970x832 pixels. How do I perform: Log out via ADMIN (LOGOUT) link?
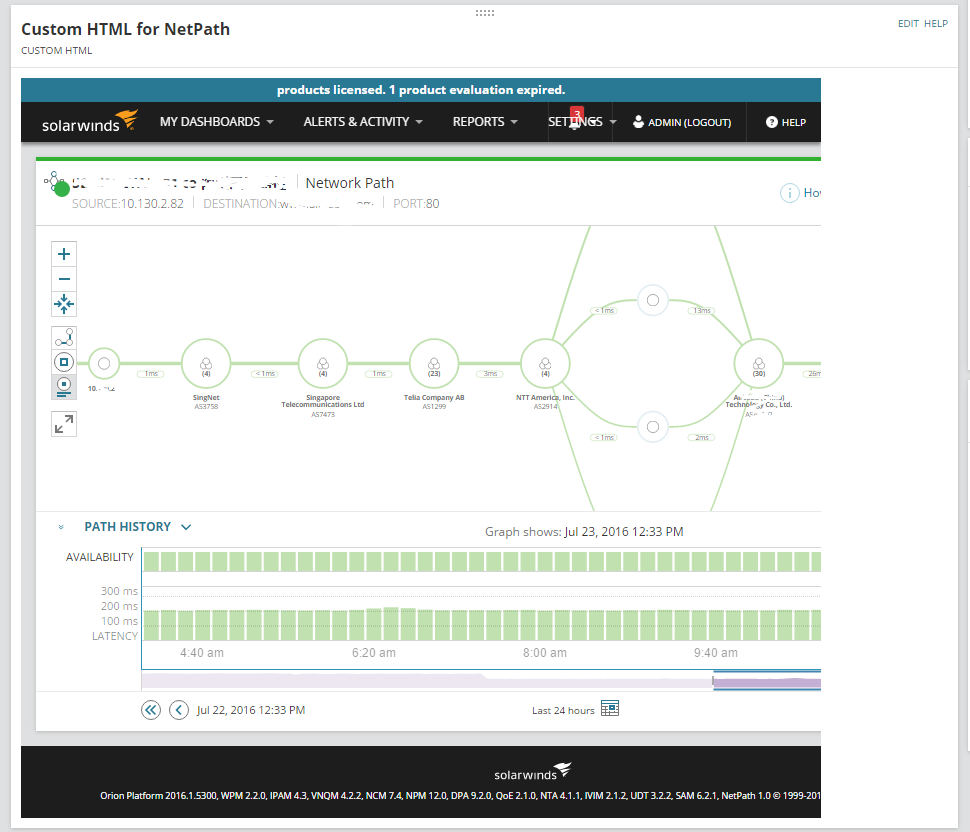[x=689, y=122]
